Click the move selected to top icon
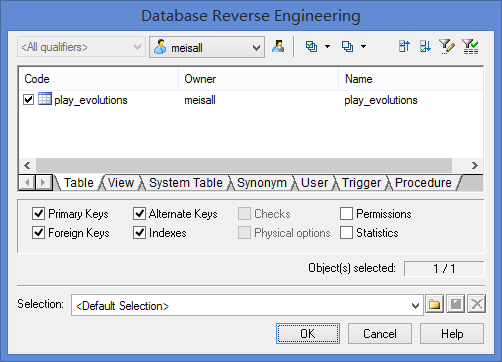 tap(404, 46)
